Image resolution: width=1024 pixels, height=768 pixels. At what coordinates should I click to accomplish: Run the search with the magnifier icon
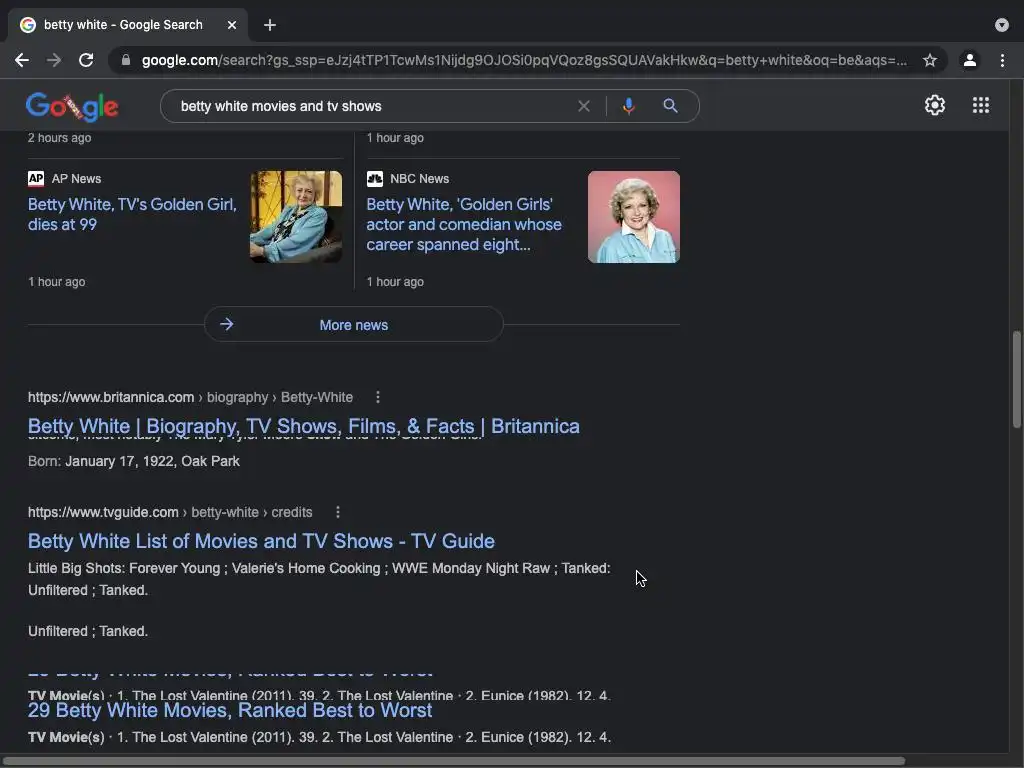coord(670,106)
